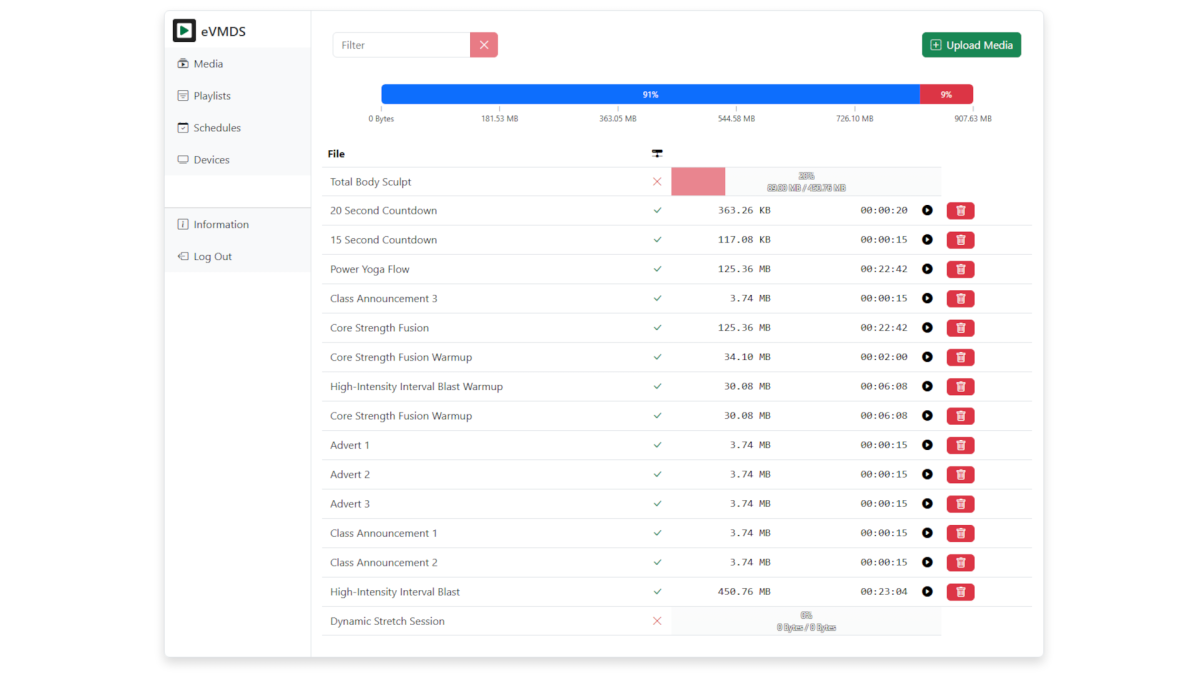Clear the filter with the red X button

point(484,45)
